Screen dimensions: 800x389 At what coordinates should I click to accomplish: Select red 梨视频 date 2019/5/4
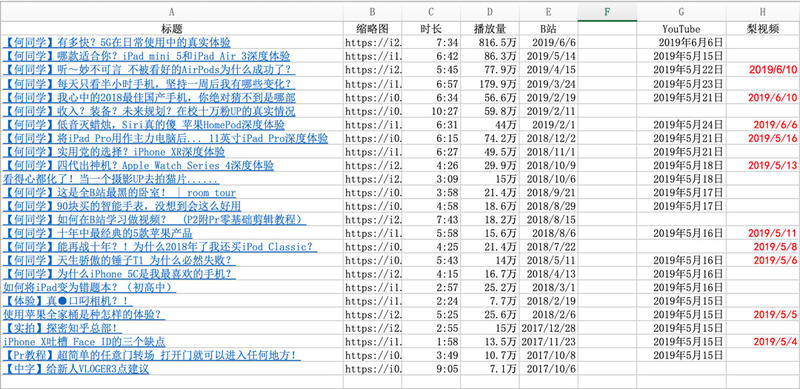[763, 342]
